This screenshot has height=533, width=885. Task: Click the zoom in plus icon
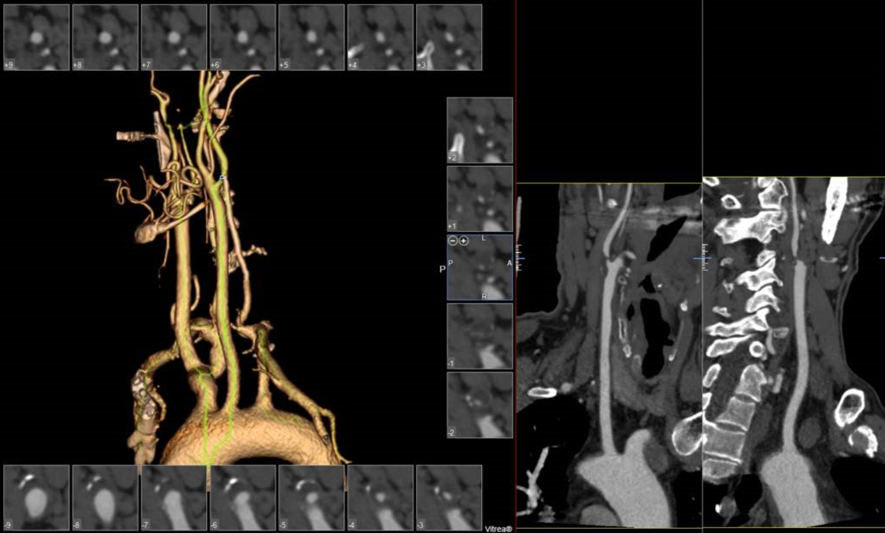(464, 242)
